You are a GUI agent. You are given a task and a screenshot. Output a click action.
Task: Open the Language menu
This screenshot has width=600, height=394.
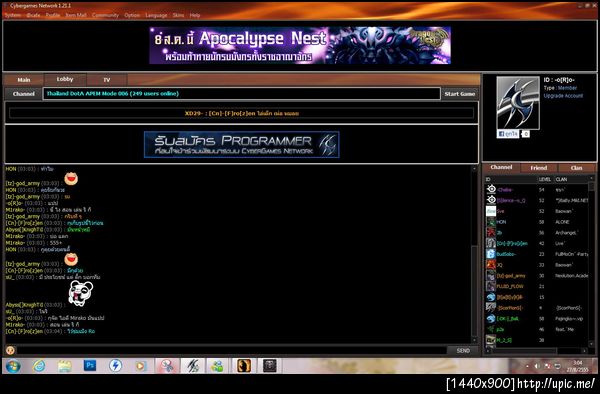(156, 15)
